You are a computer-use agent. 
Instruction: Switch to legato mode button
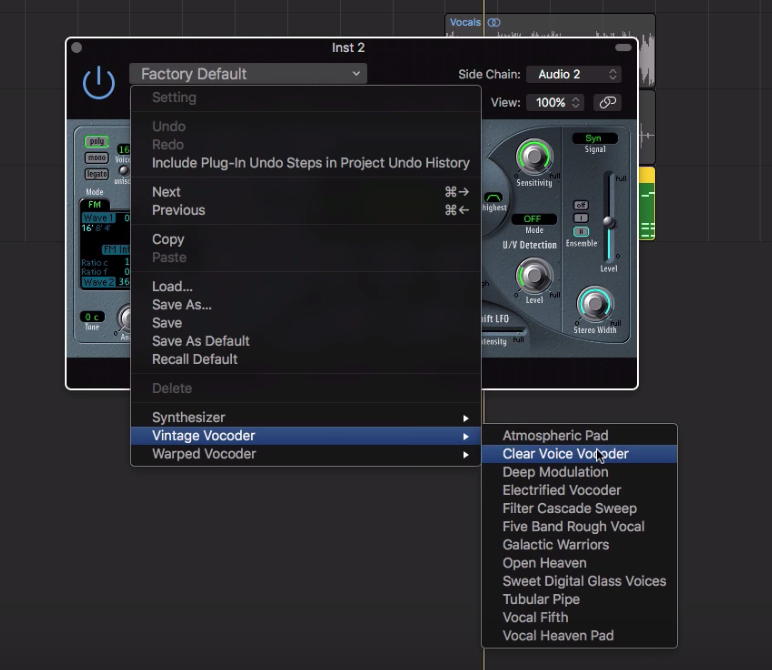96,174
